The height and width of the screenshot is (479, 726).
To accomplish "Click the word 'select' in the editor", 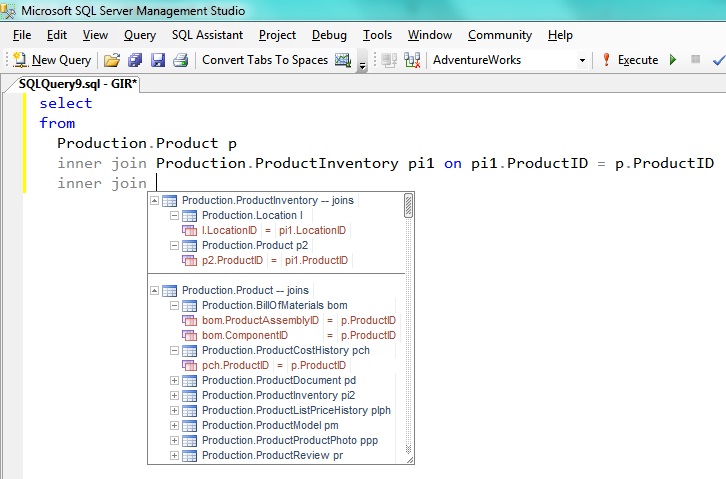I will click(66, 103).
